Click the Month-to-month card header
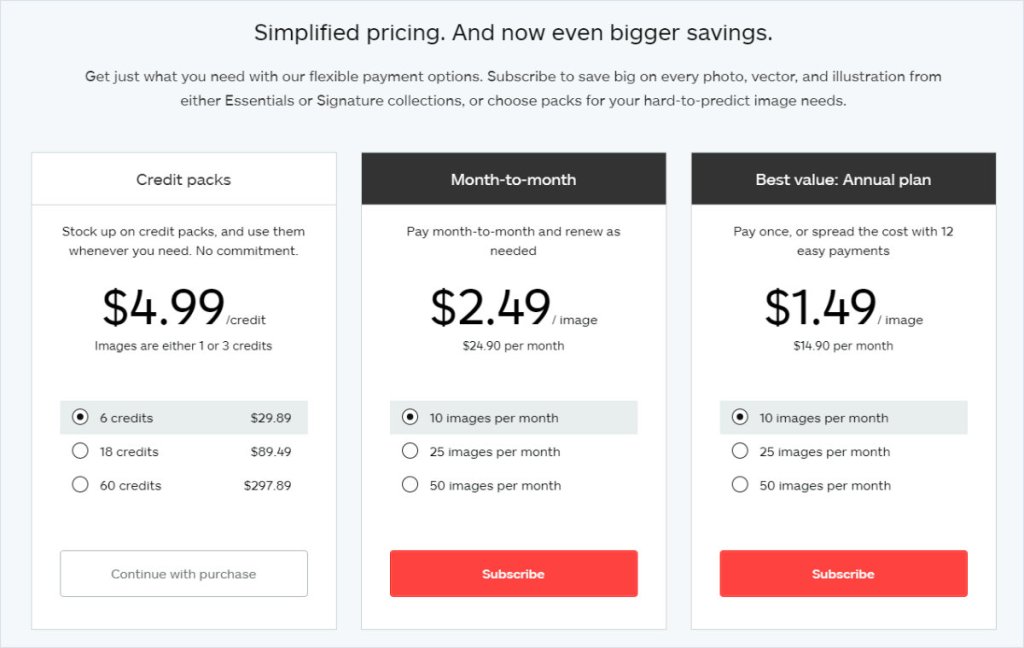The image size is (1024, 648). coord(513,180)
